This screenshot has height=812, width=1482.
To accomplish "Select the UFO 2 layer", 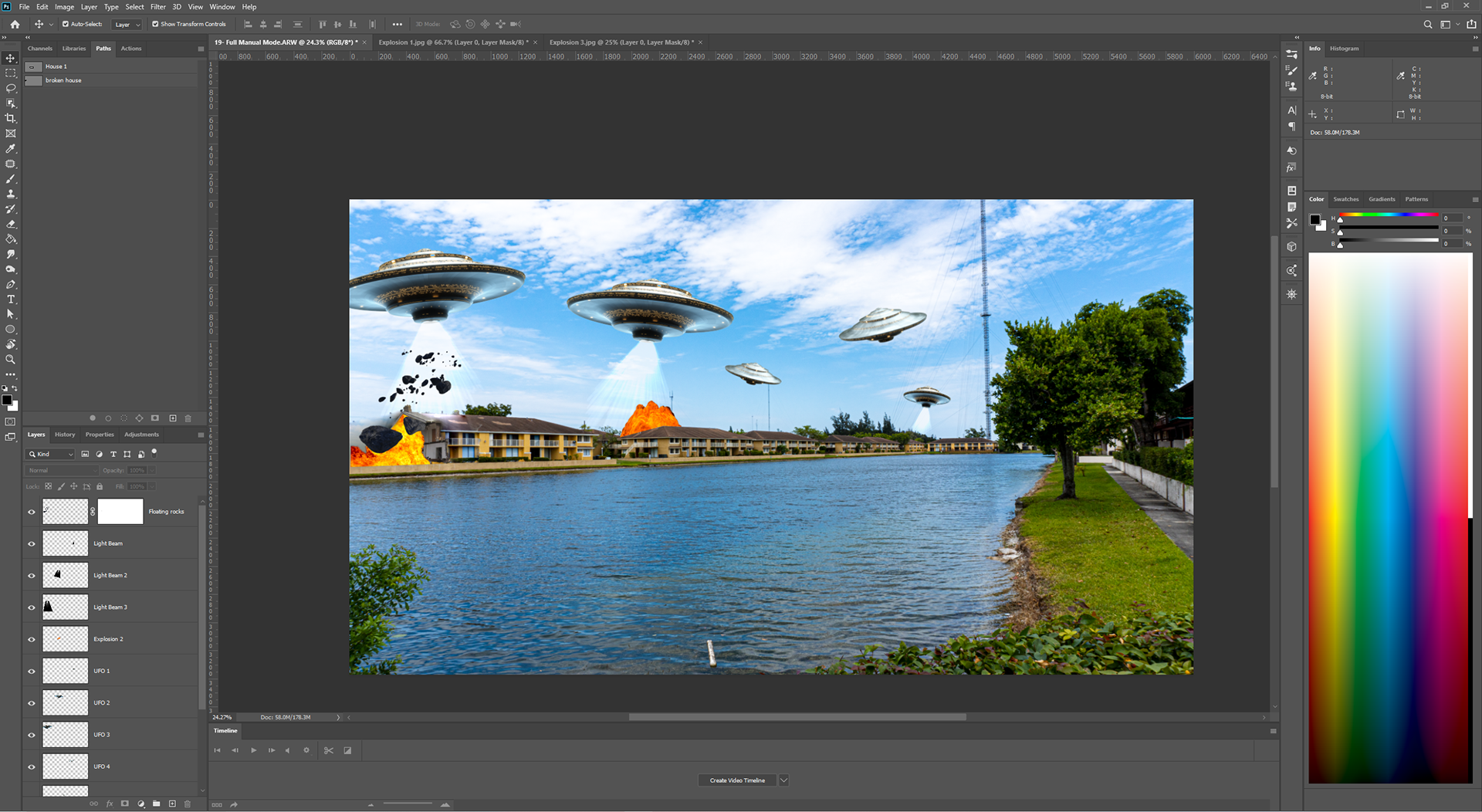I will (112, 702).
